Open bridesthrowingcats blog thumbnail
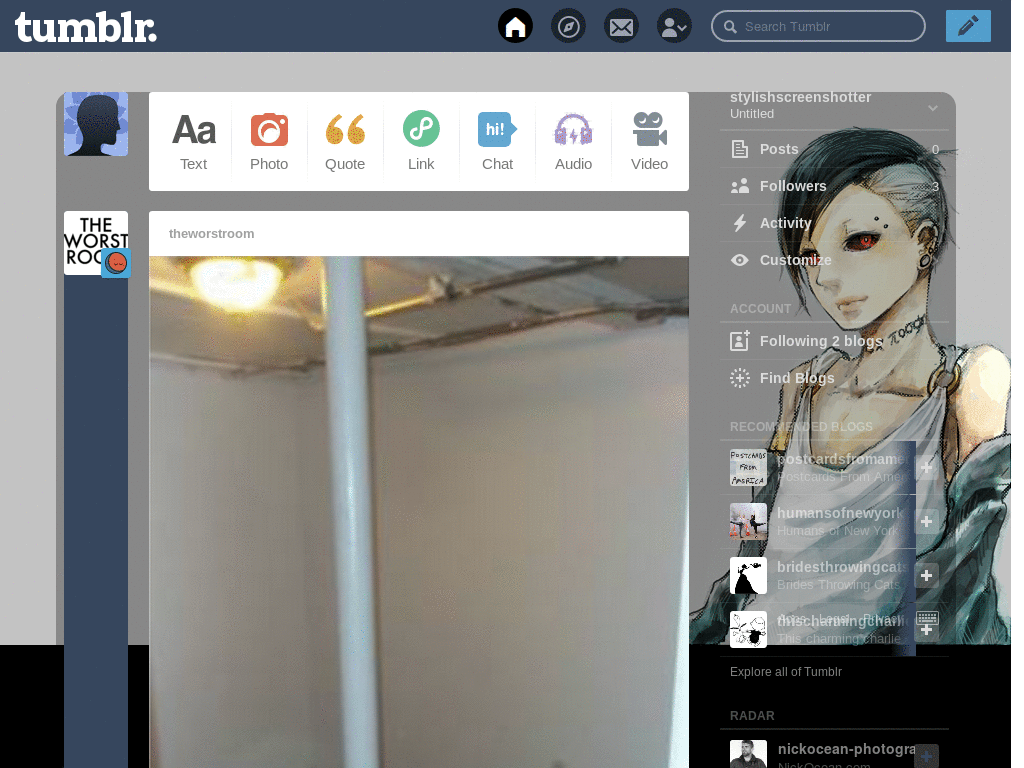1024x768 pixels. click(748, 575)
